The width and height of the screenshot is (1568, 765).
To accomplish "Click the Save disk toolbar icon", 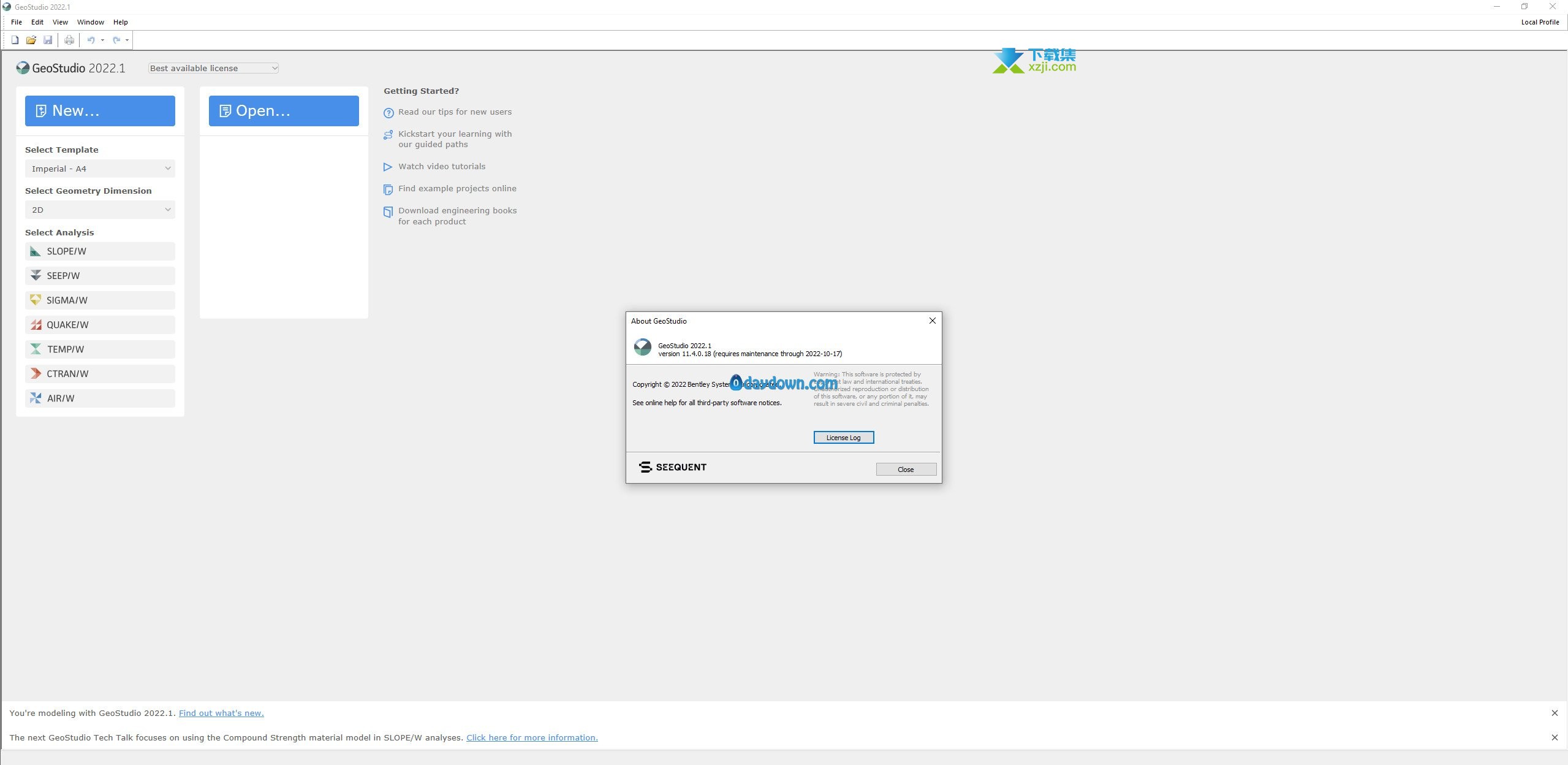I will pyautogui.click(x=47, y=40).
